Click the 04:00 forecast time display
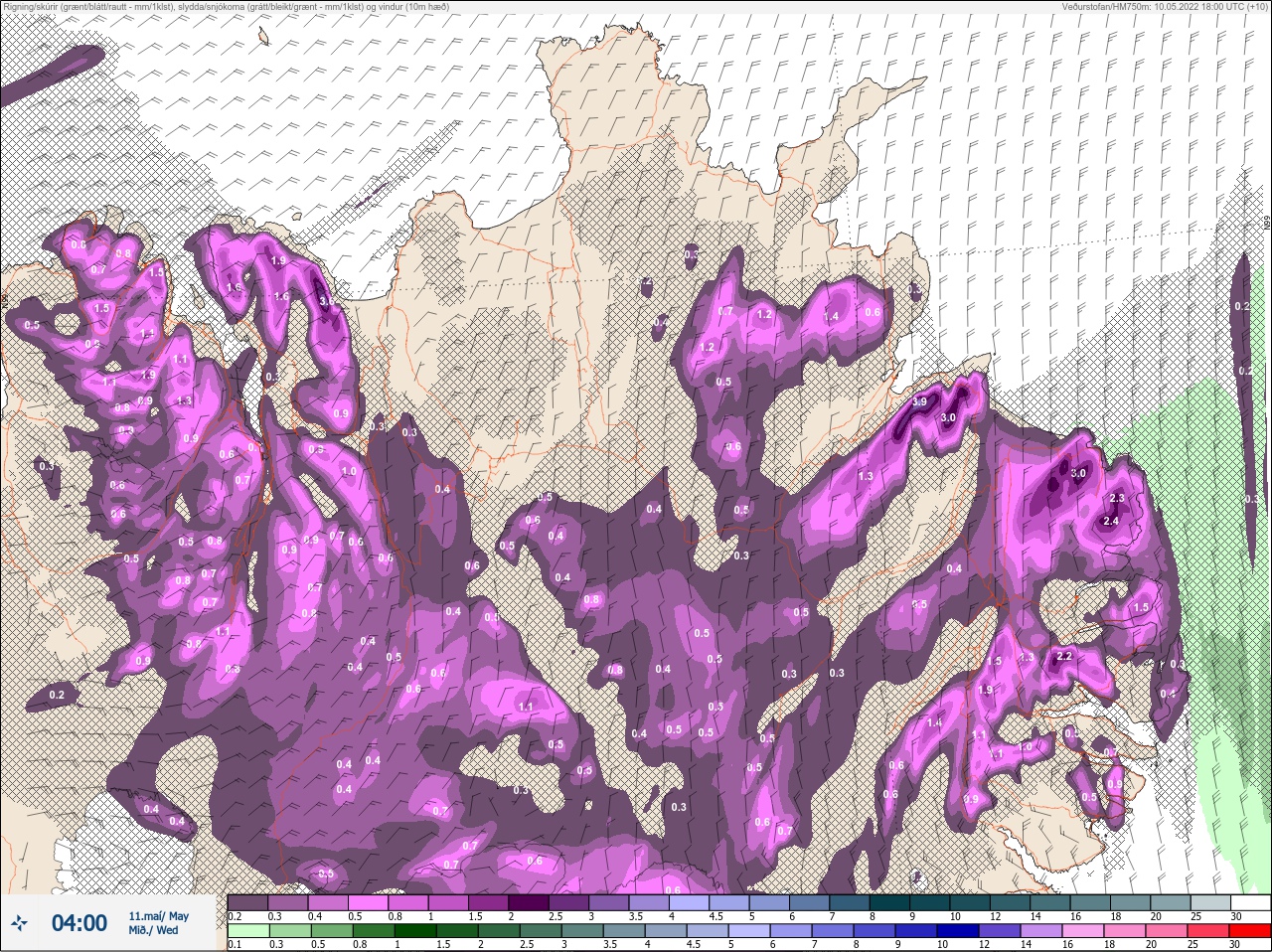 79,923
